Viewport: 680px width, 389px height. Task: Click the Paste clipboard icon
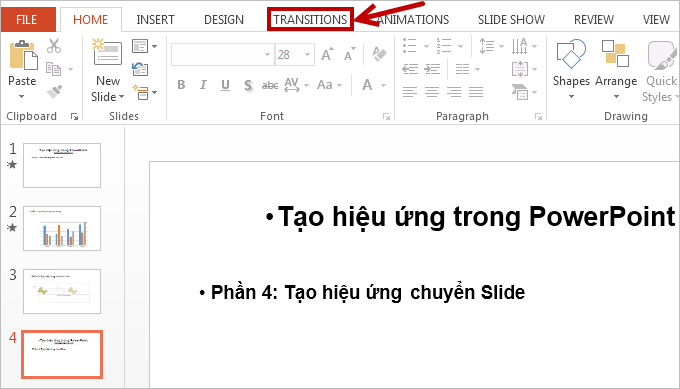click(23, 55)
